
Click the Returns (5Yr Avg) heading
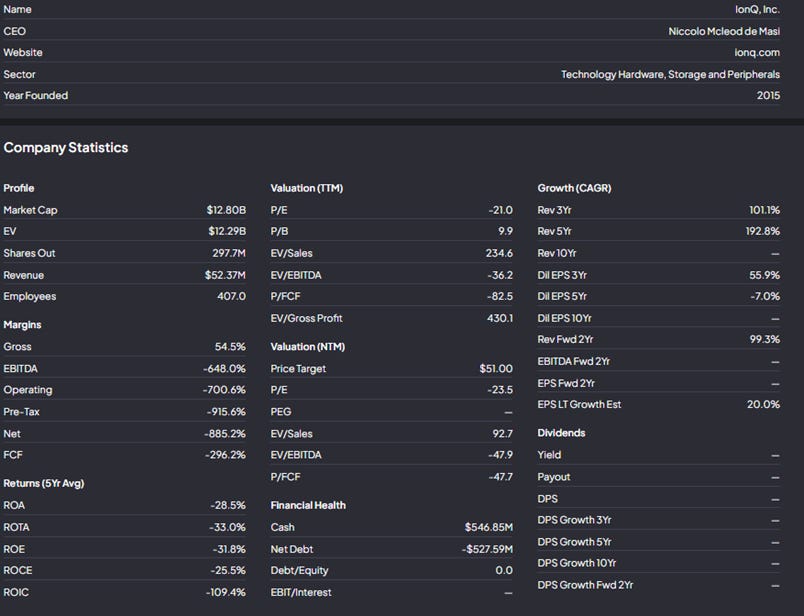[x=44, y=483]
